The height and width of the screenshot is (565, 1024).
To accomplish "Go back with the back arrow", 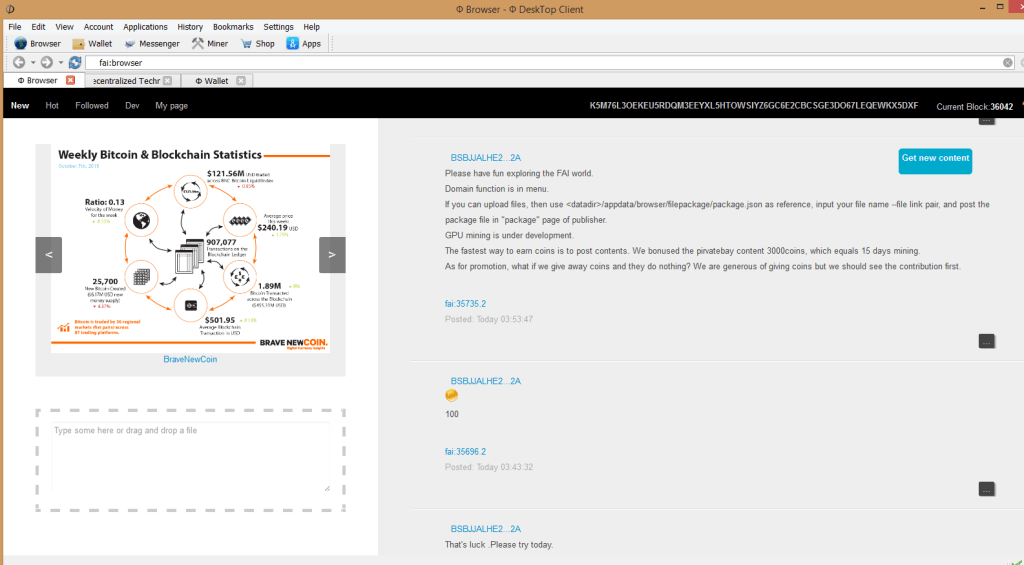I will [19, 62].
